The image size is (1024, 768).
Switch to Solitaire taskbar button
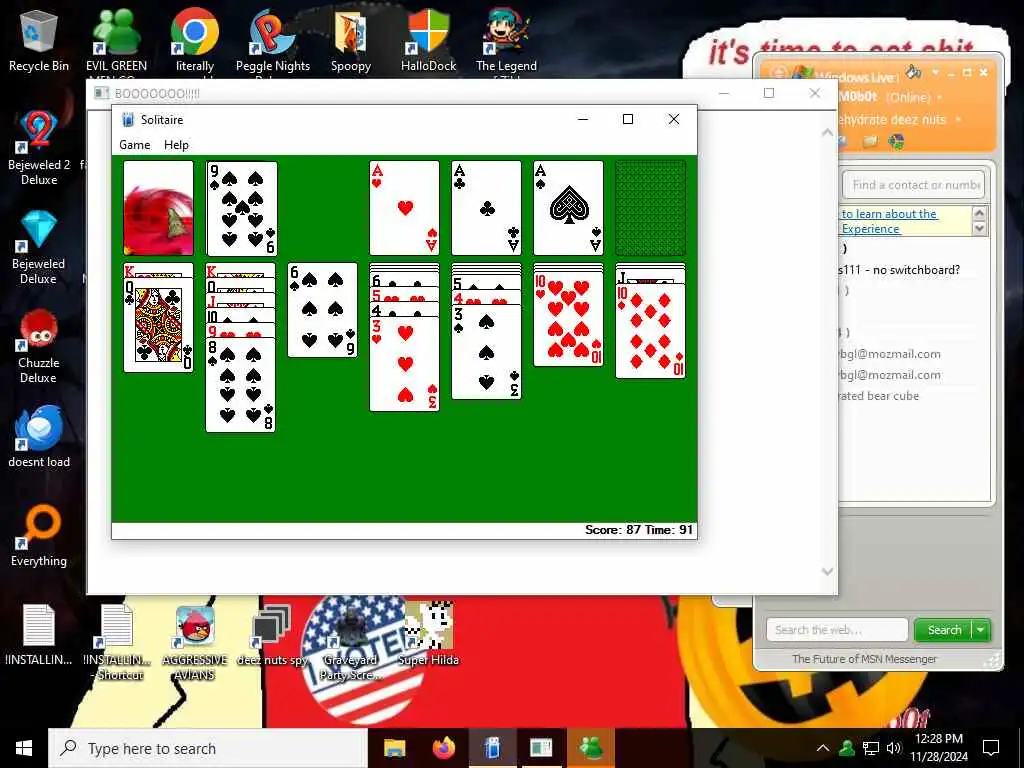[x=493, y=748]
